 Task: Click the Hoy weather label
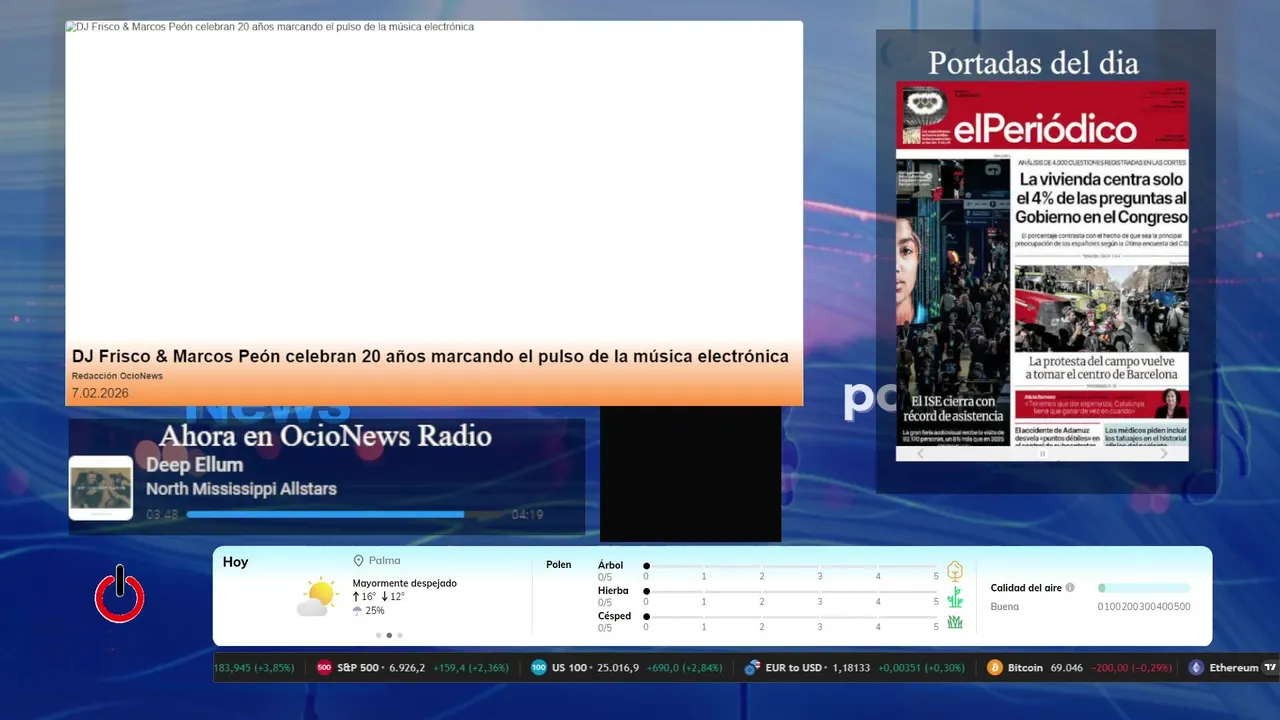tap(235, 562)
